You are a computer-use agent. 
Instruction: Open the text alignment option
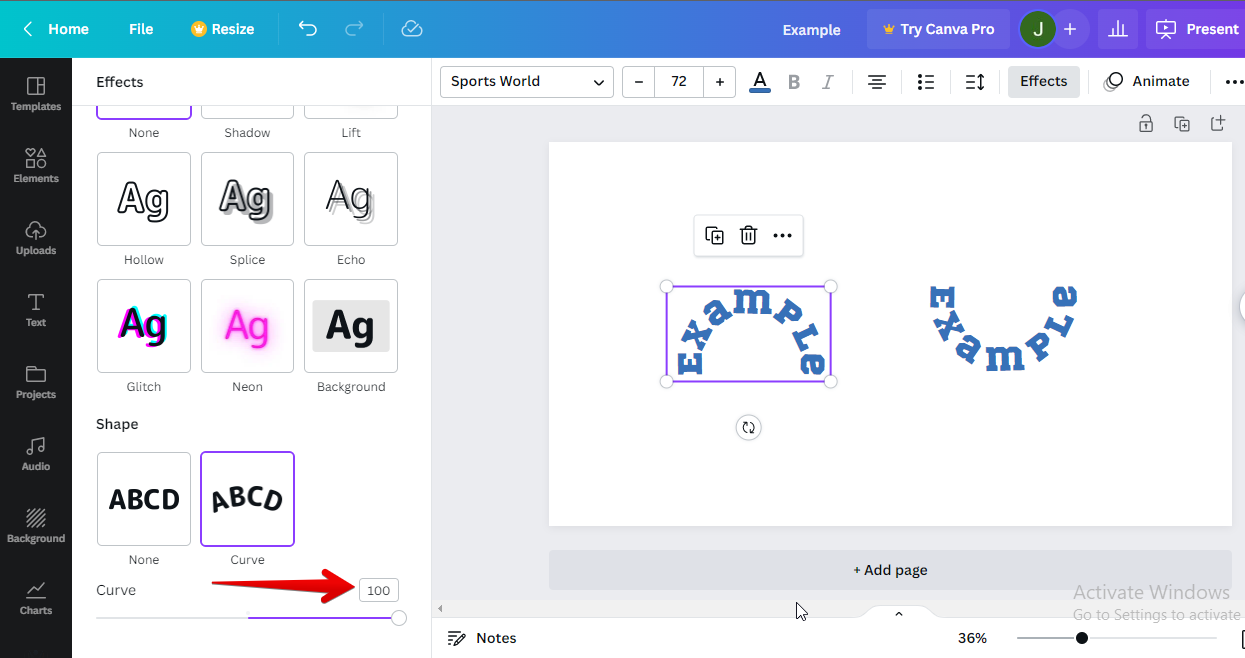click(x=877, y=82)
